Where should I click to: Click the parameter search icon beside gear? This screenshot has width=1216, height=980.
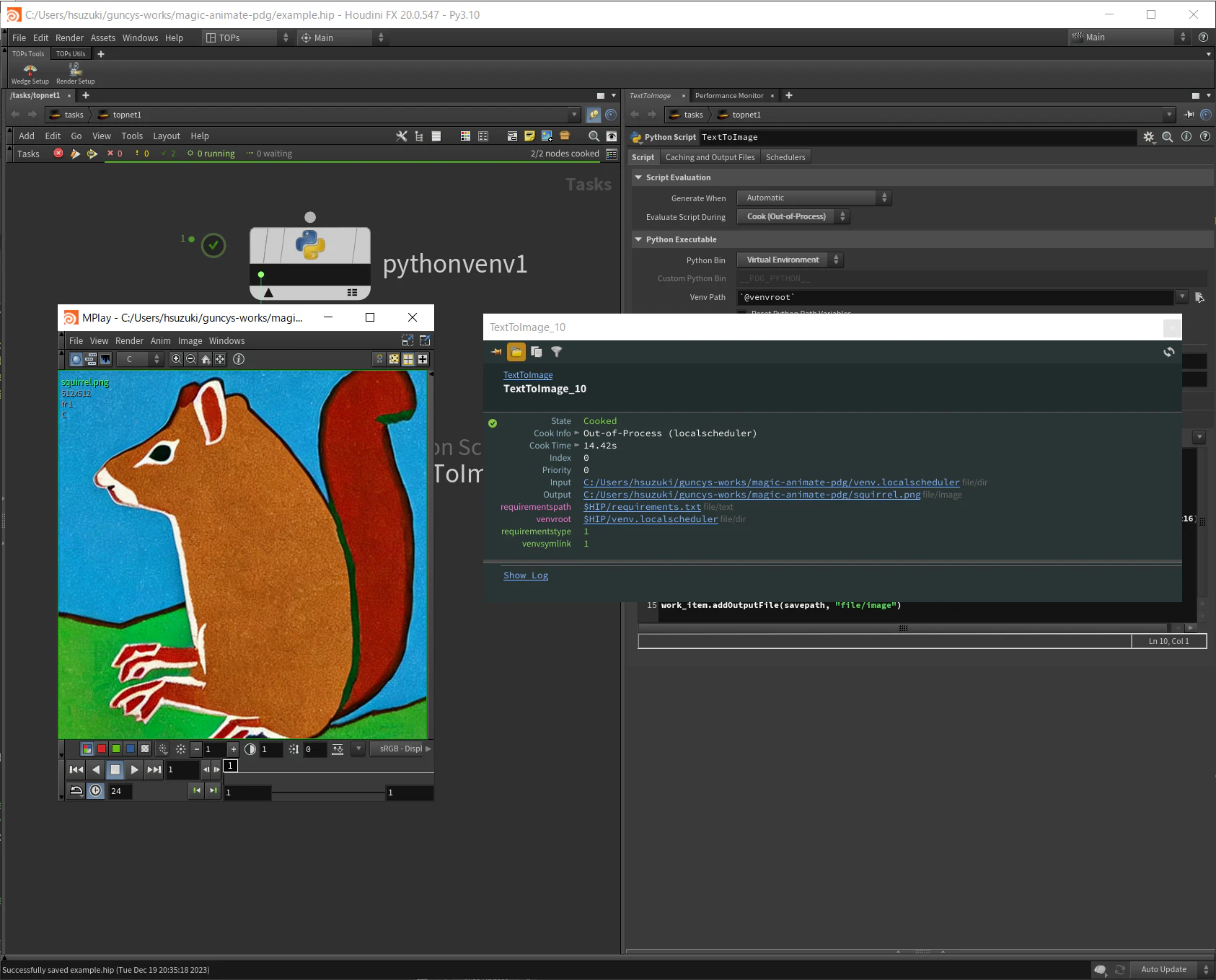click(x=1167, y=137)
